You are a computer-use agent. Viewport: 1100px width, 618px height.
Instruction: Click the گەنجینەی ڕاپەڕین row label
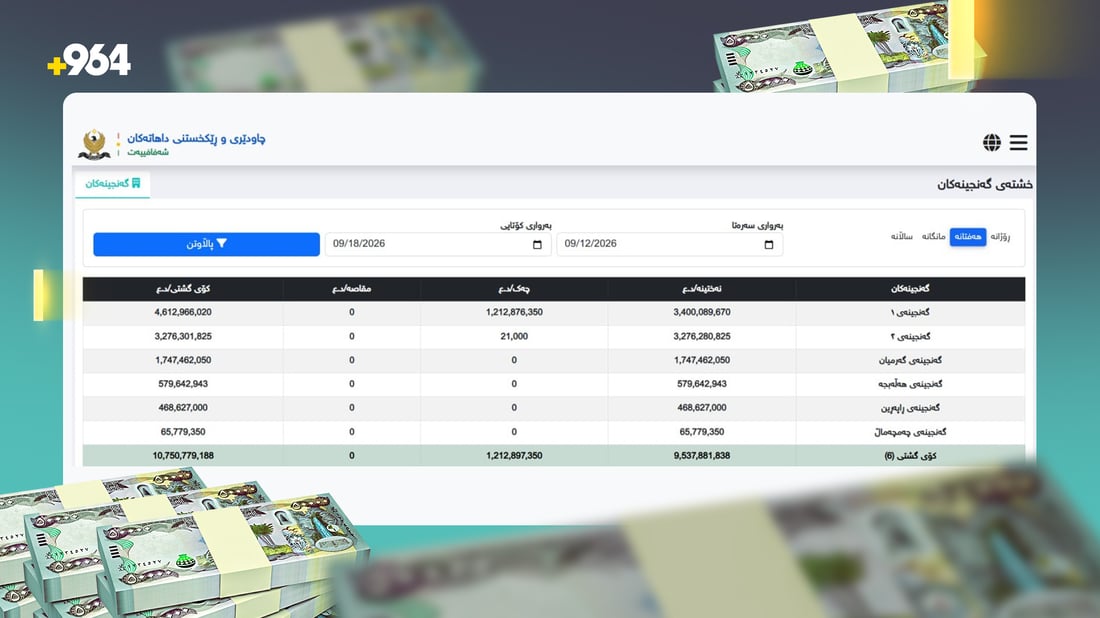(911, 408)
